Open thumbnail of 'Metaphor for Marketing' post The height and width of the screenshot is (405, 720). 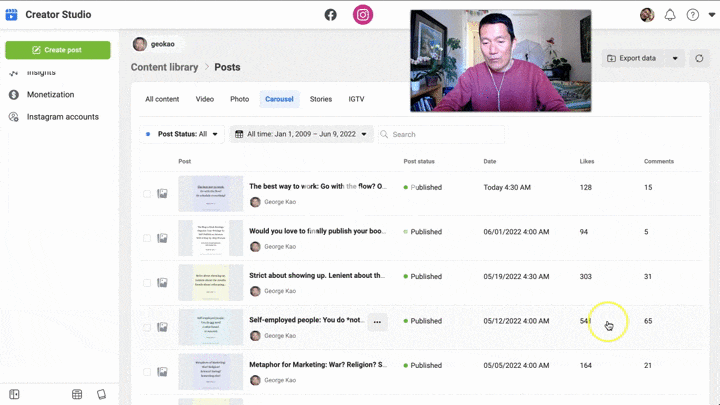(x=211, y=372)
